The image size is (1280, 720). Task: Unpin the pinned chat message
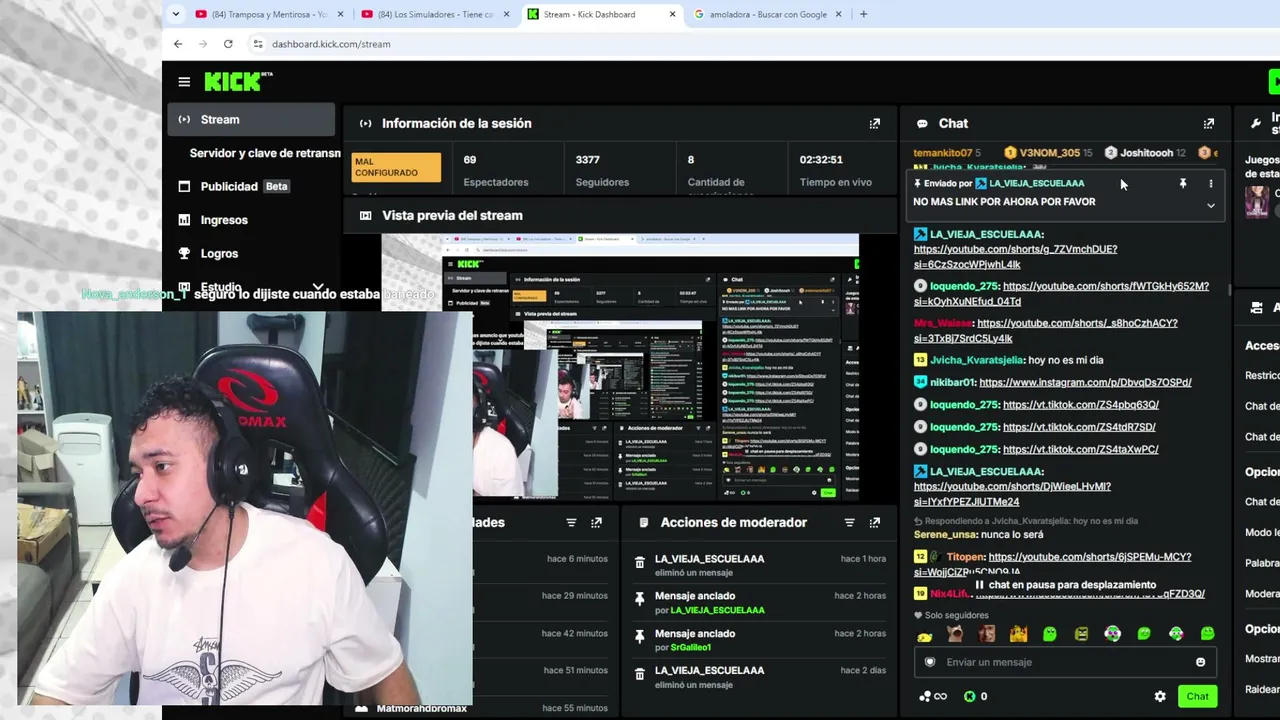pos(1183,184)
